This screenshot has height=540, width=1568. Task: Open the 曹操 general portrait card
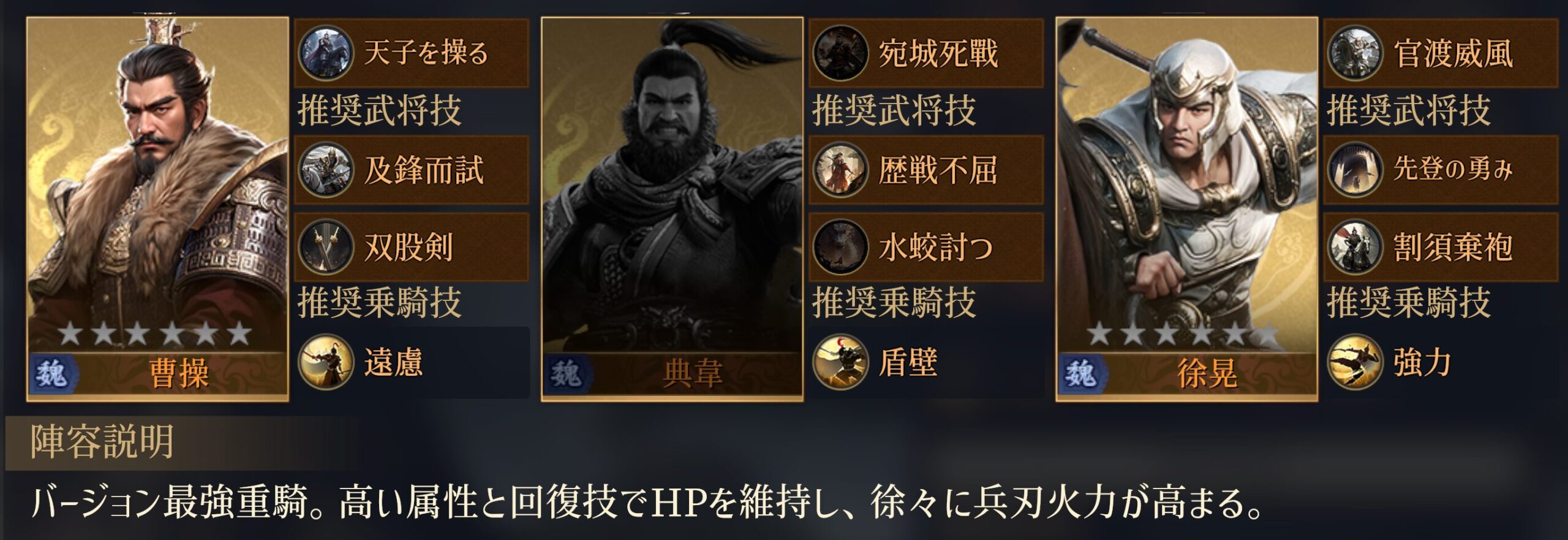[157, 209]
